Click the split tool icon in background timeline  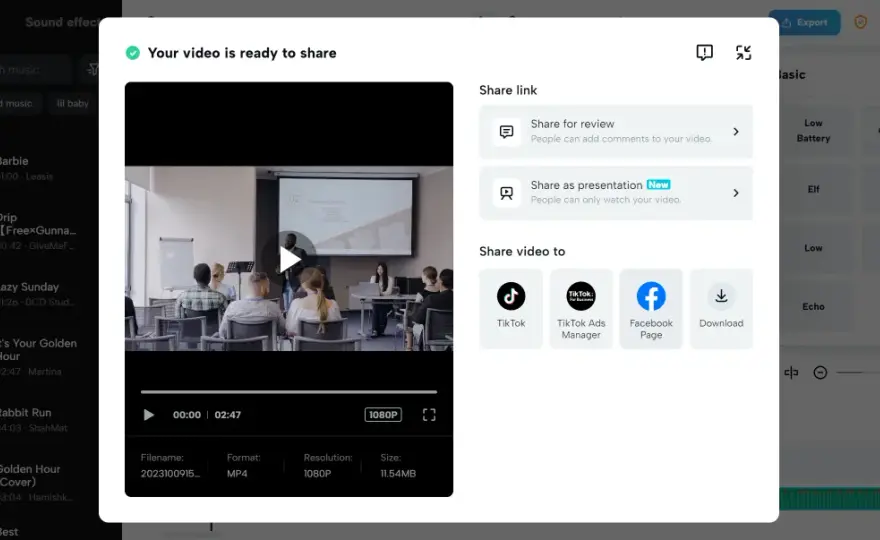click(791, 373)
